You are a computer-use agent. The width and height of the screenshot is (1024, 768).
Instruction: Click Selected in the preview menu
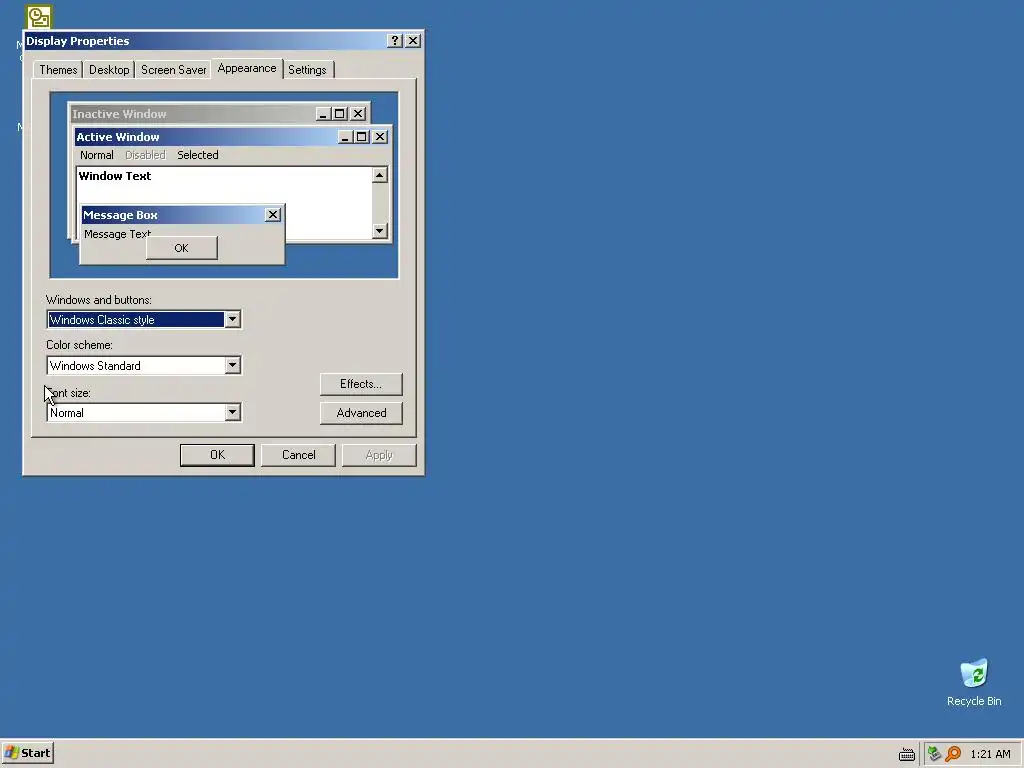(198, 155)
